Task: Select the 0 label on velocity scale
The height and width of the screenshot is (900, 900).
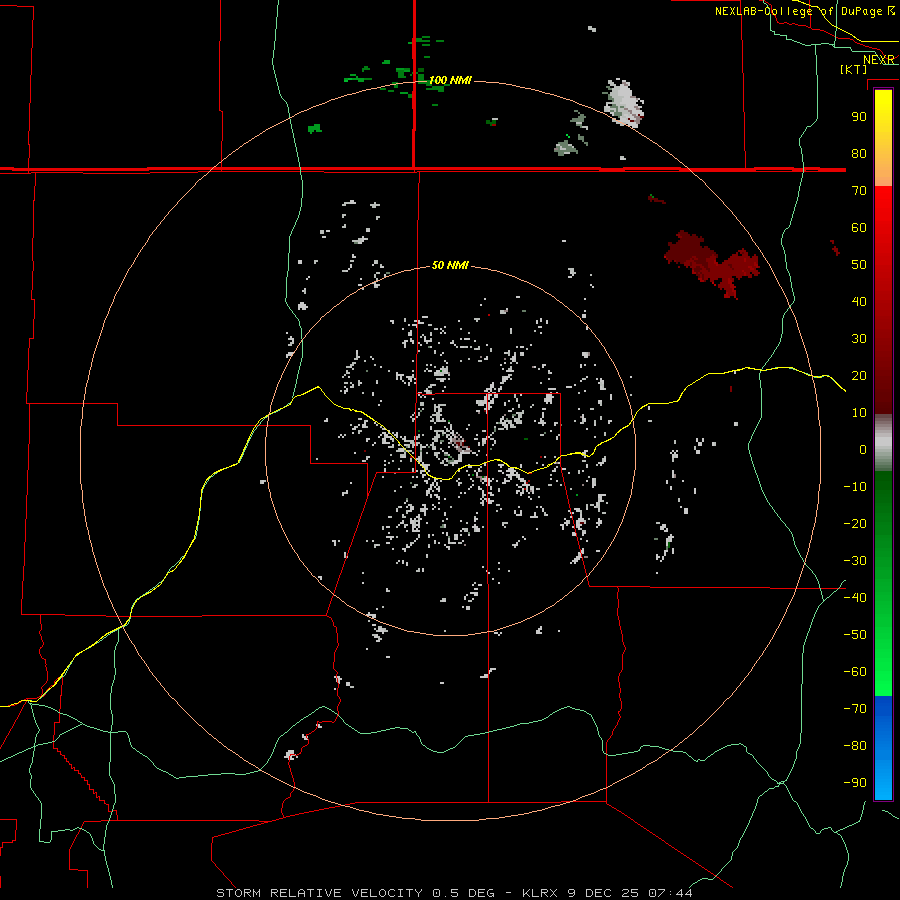Action: (863, 449)
